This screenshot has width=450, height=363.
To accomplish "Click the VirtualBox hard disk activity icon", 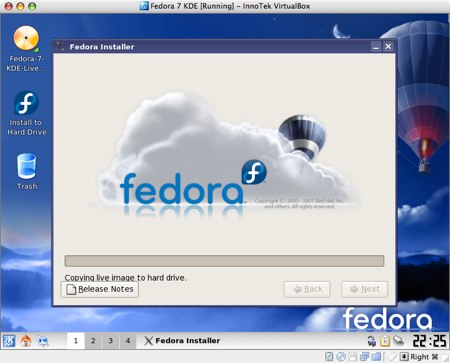I will coord(329,357).
